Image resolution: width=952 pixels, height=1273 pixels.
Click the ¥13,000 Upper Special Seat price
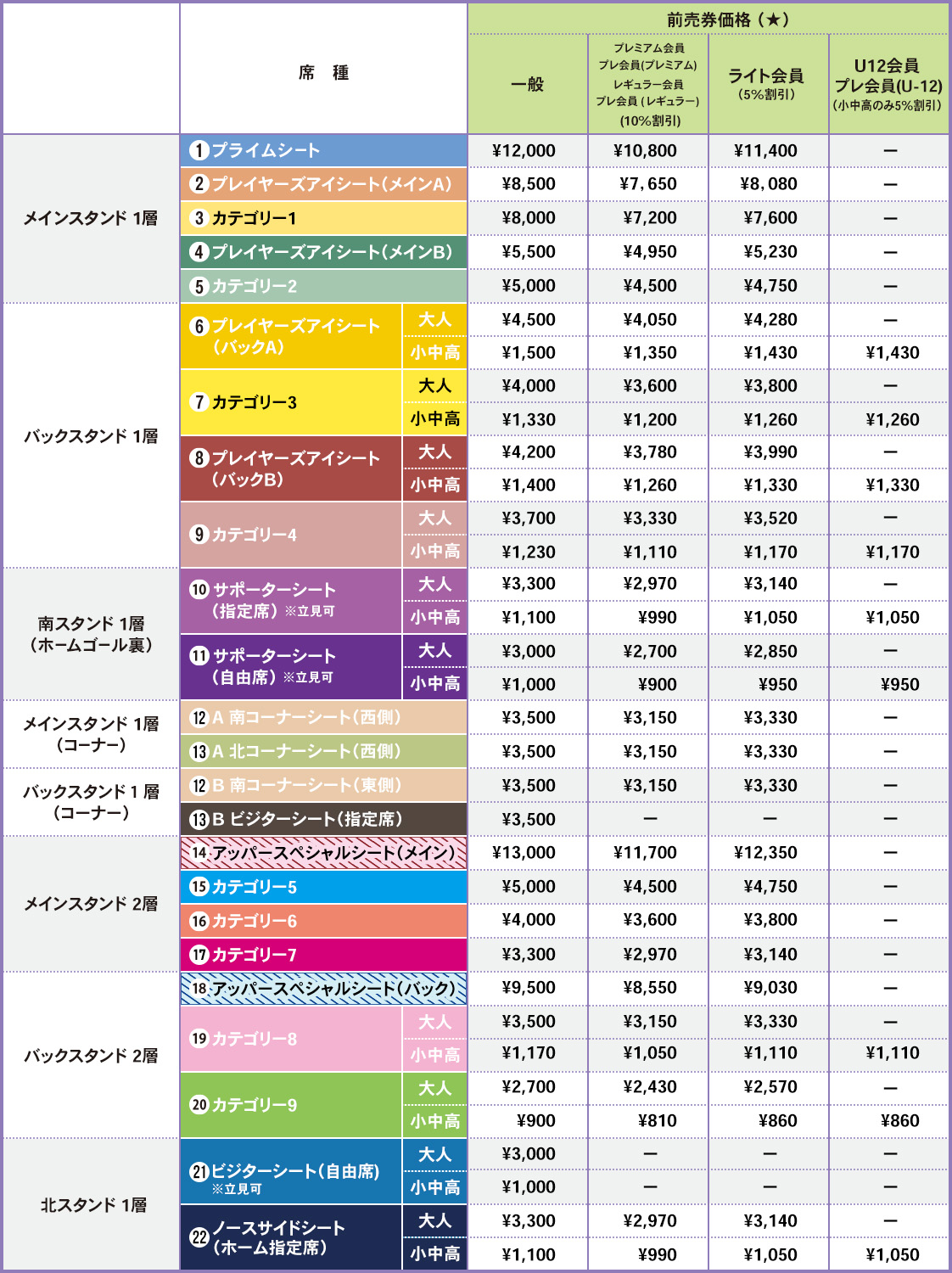coord(524,853)
